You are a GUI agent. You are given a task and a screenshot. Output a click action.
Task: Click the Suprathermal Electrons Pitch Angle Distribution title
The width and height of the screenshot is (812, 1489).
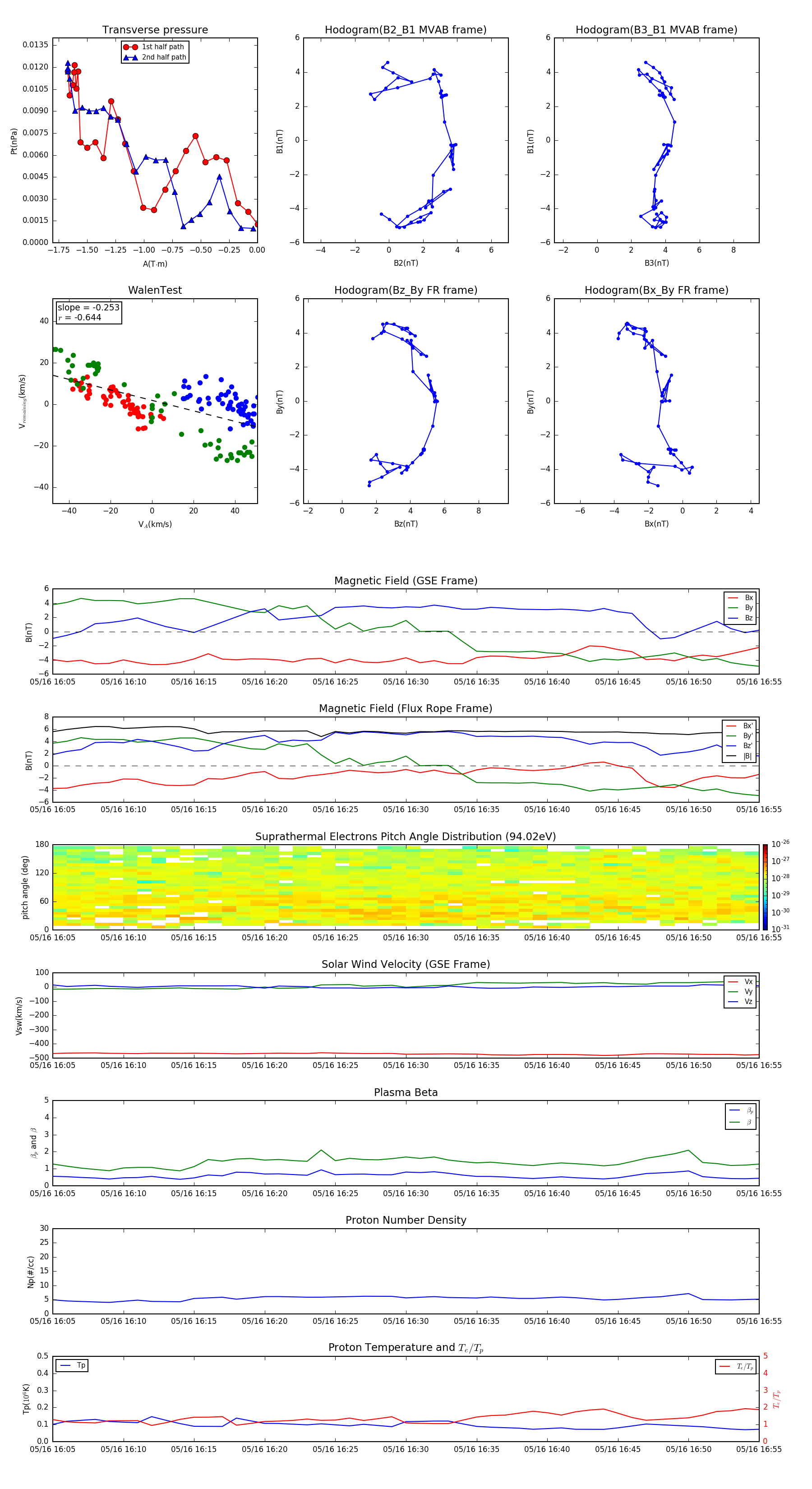coord(406,837)
